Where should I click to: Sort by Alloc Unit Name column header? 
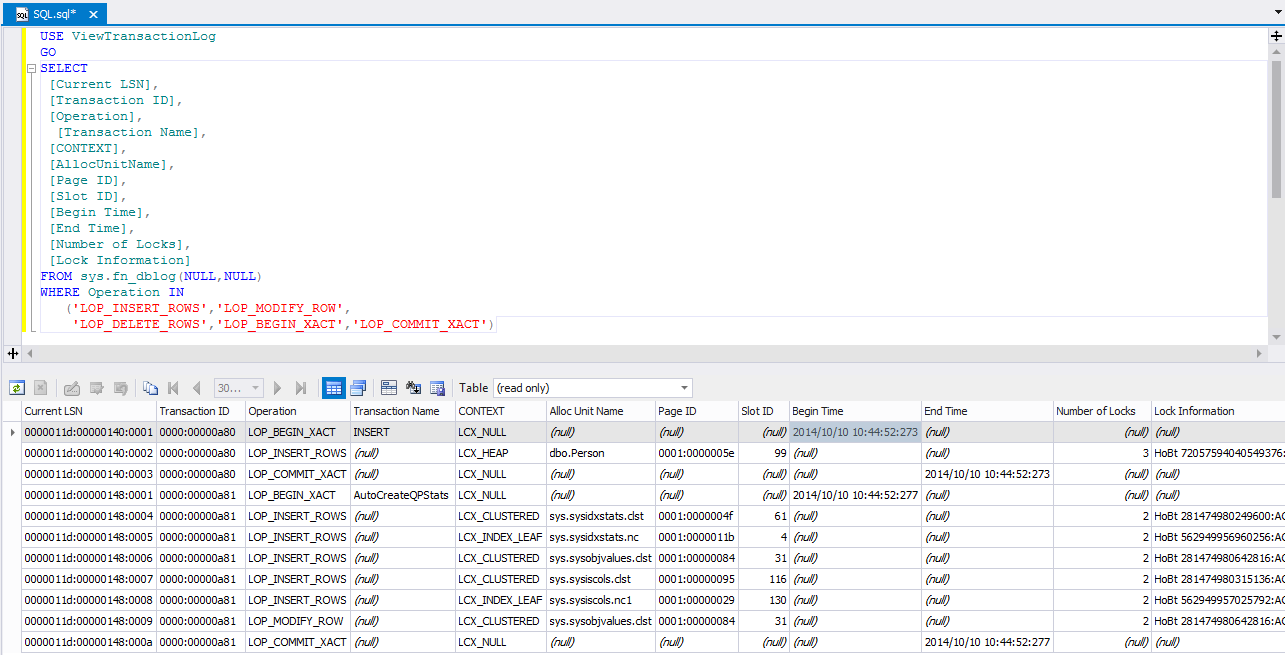click(600, 411)
